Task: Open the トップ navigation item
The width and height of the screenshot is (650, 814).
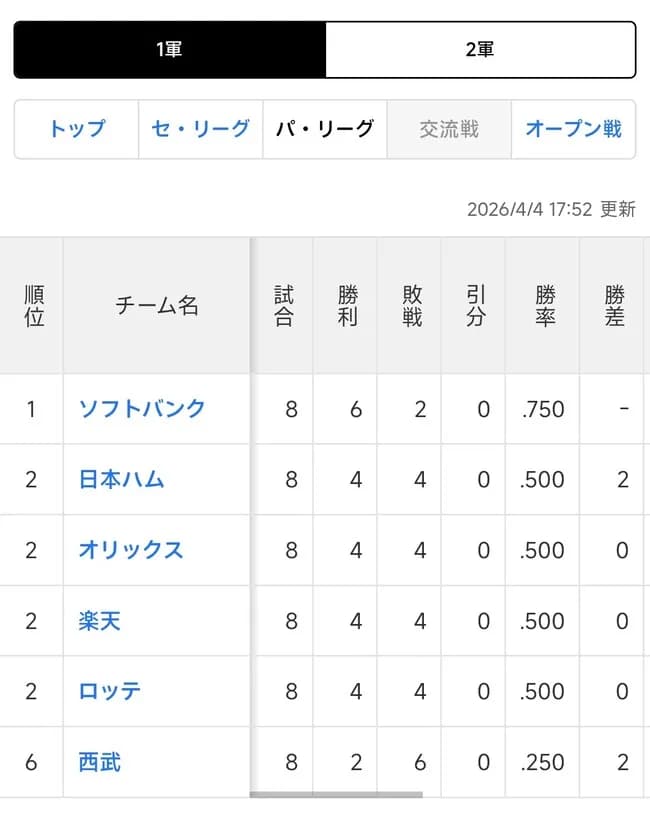Action: pyautogui.click(x=75, y=129)
